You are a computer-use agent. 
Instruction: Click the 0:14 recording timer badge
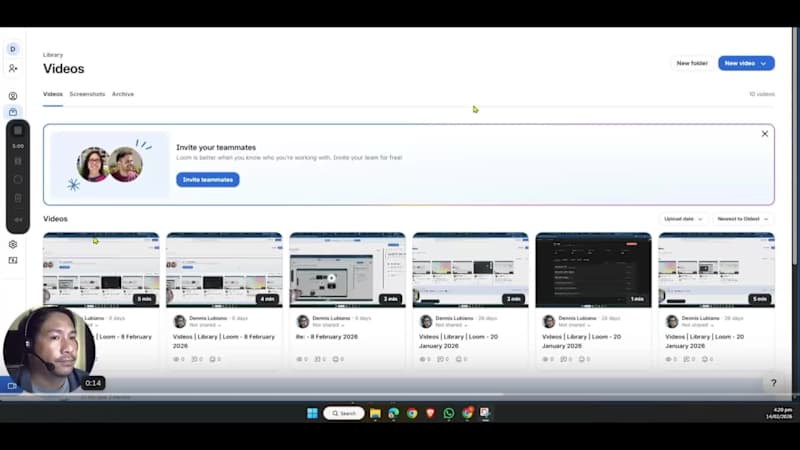(x=93, y=383)
